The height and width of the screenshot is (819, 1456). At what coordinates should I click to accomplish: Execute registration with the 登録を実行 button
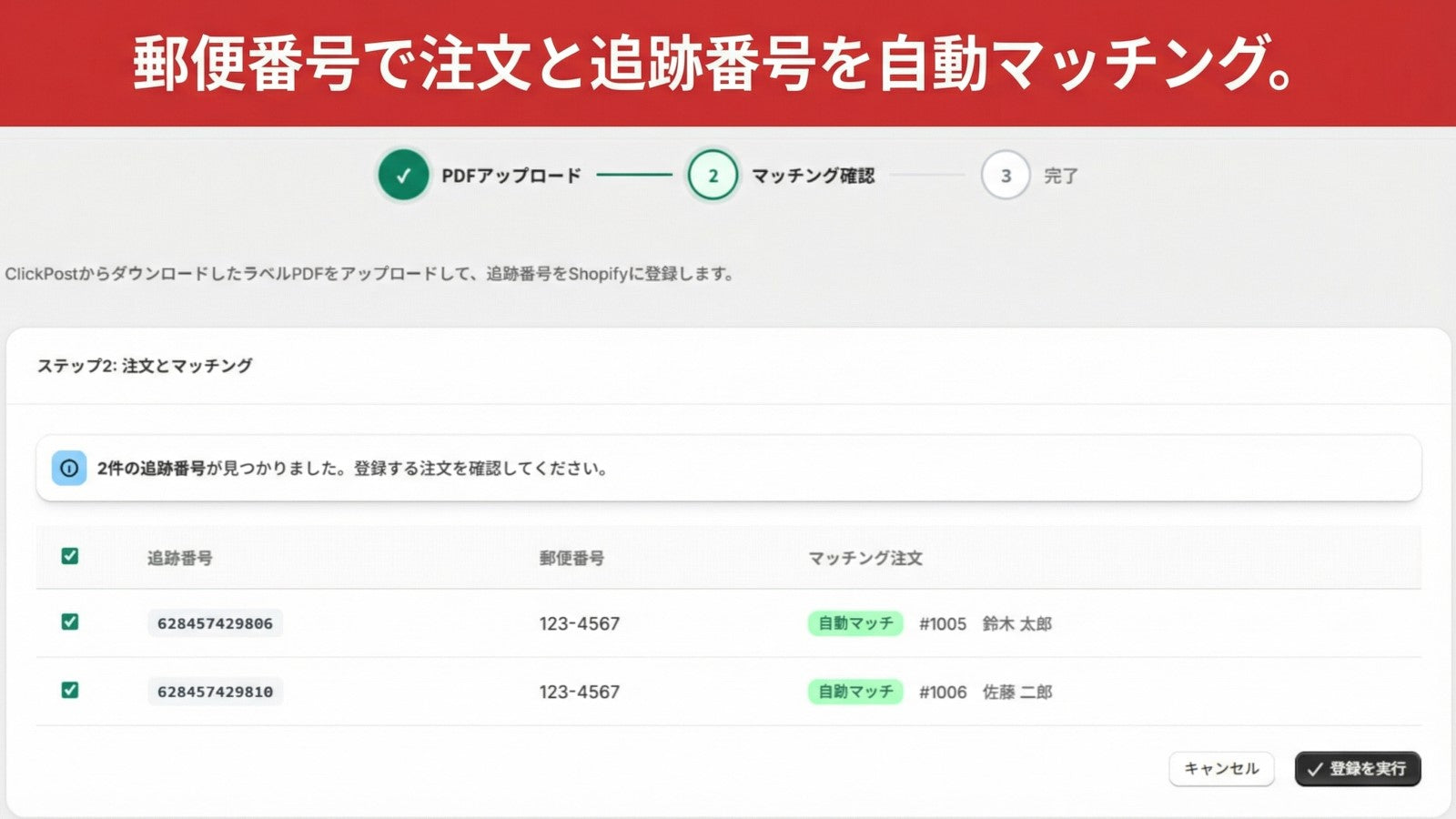1357,769
